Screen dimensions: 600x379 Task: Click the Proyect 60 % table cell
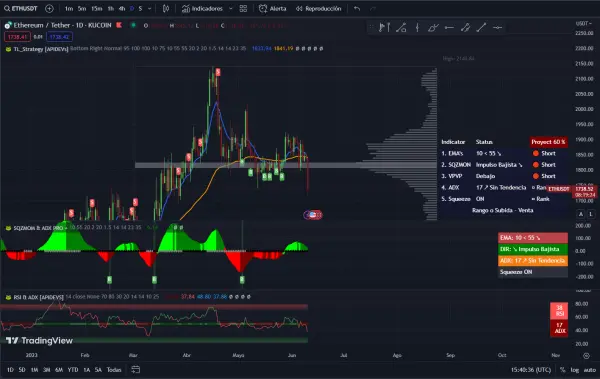point(548,142)
